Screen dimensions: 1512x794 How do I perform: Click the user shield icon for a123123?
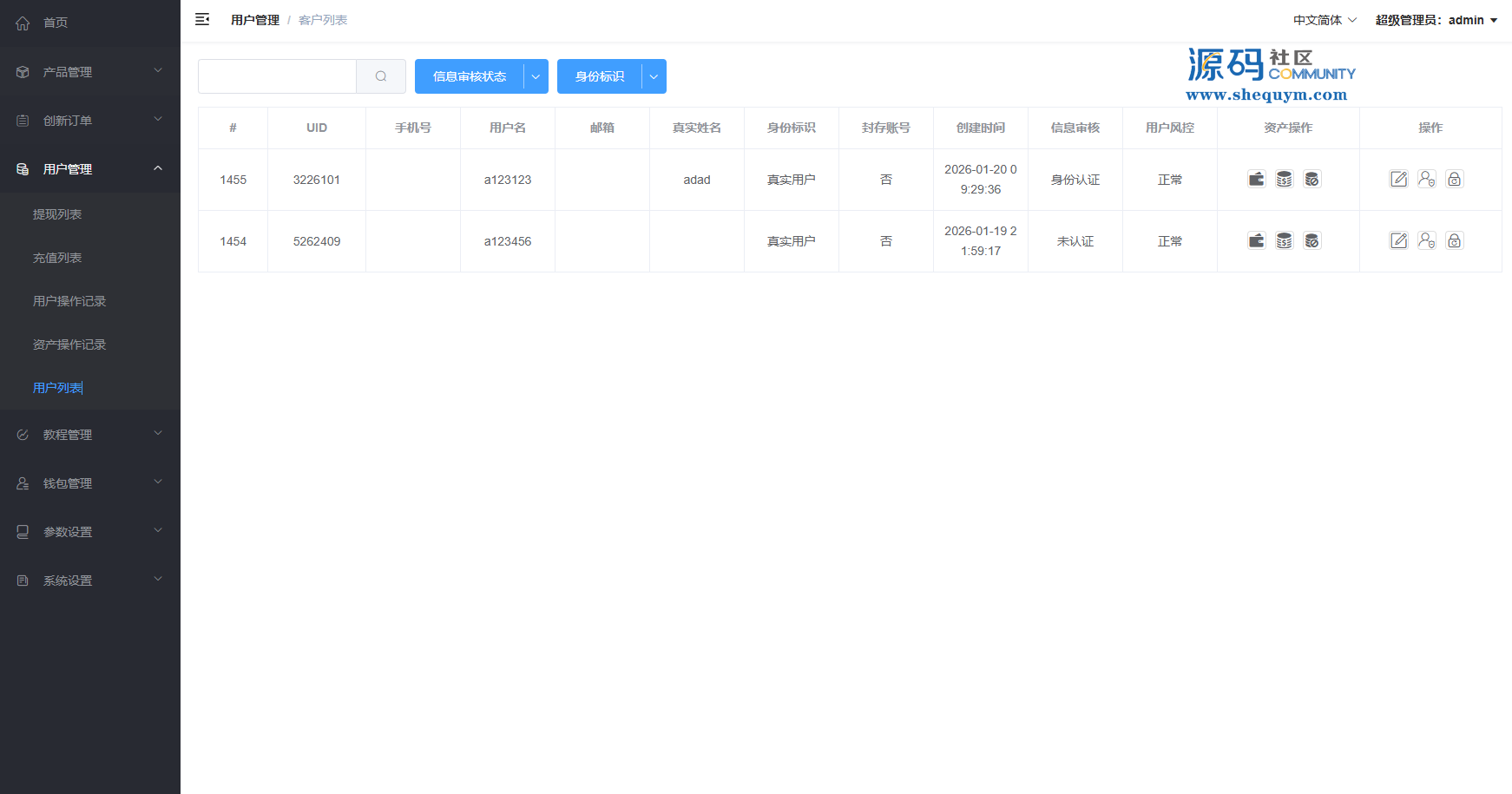click(1426, 179)
